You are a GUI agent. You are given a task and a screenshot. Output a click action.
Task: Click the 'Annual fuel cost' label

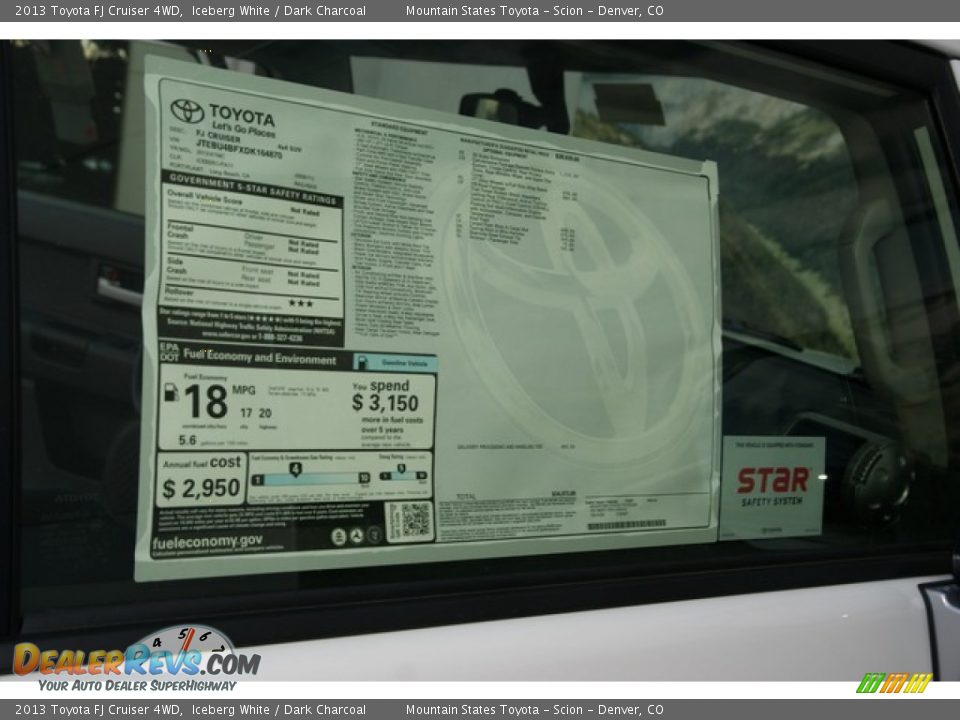point(202,463)
